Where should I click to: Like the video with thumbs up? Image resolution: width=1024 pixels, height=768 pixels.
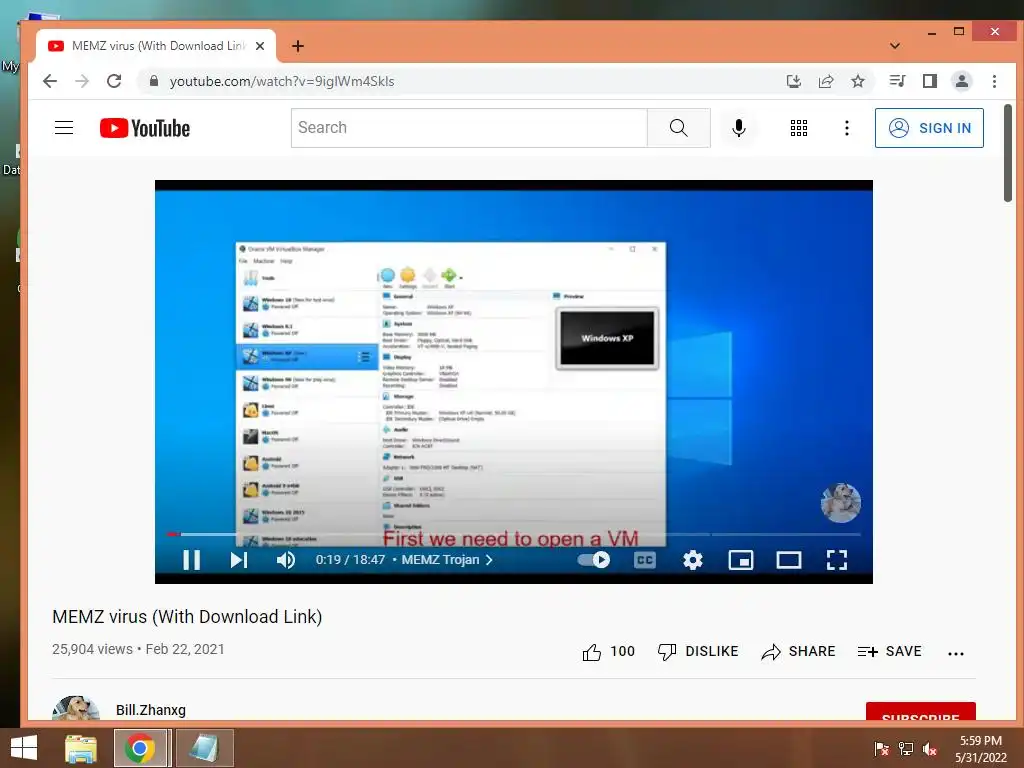click(x=608, y=651)
